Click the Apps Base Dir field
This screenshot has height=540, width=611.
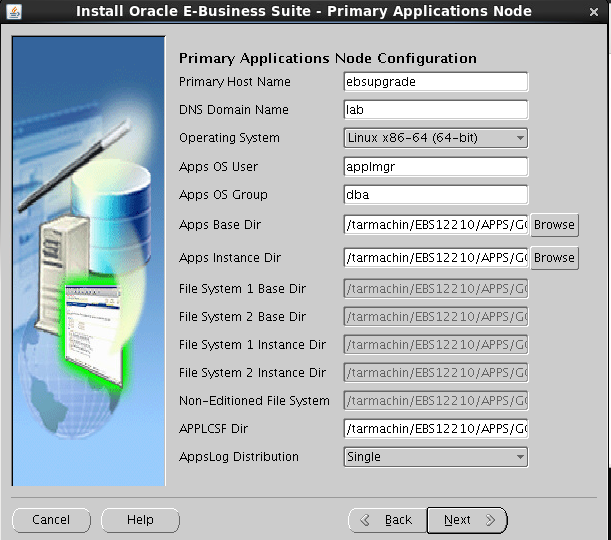pyautogui.click(x=436, y=225)
